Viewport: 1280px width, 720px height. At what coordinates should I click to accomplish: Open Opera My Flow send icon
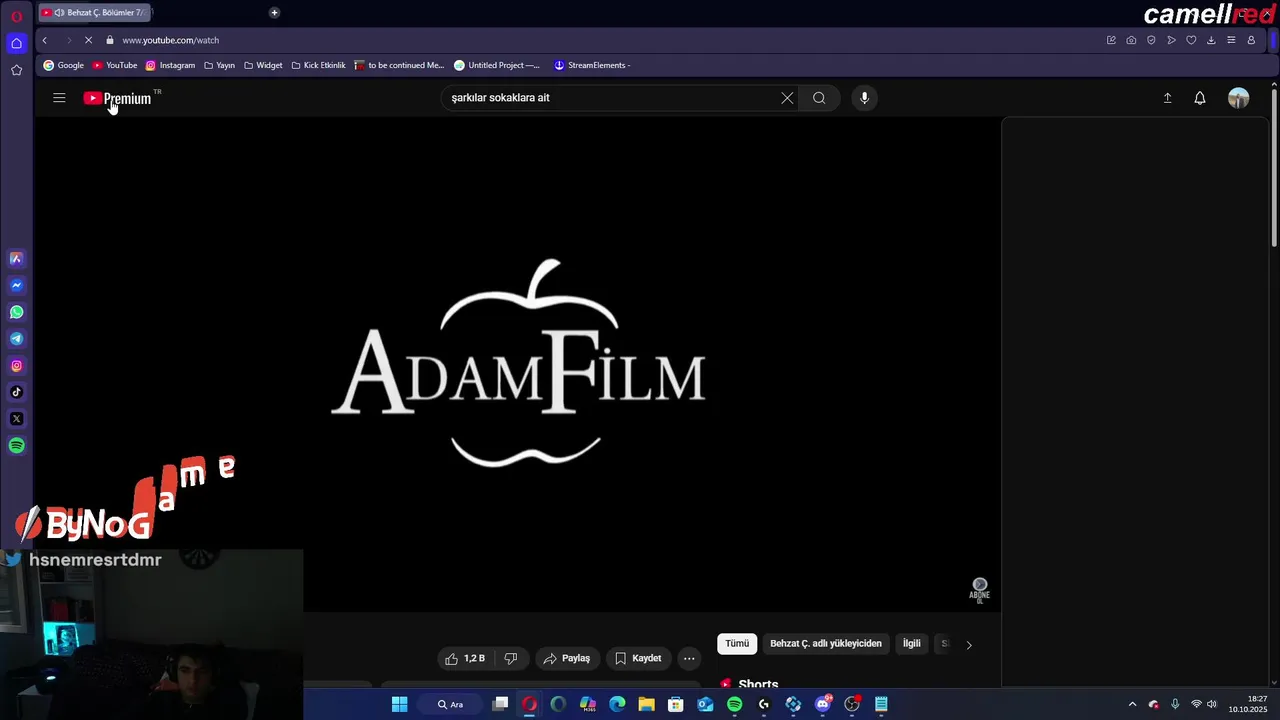coord(1171,40)
